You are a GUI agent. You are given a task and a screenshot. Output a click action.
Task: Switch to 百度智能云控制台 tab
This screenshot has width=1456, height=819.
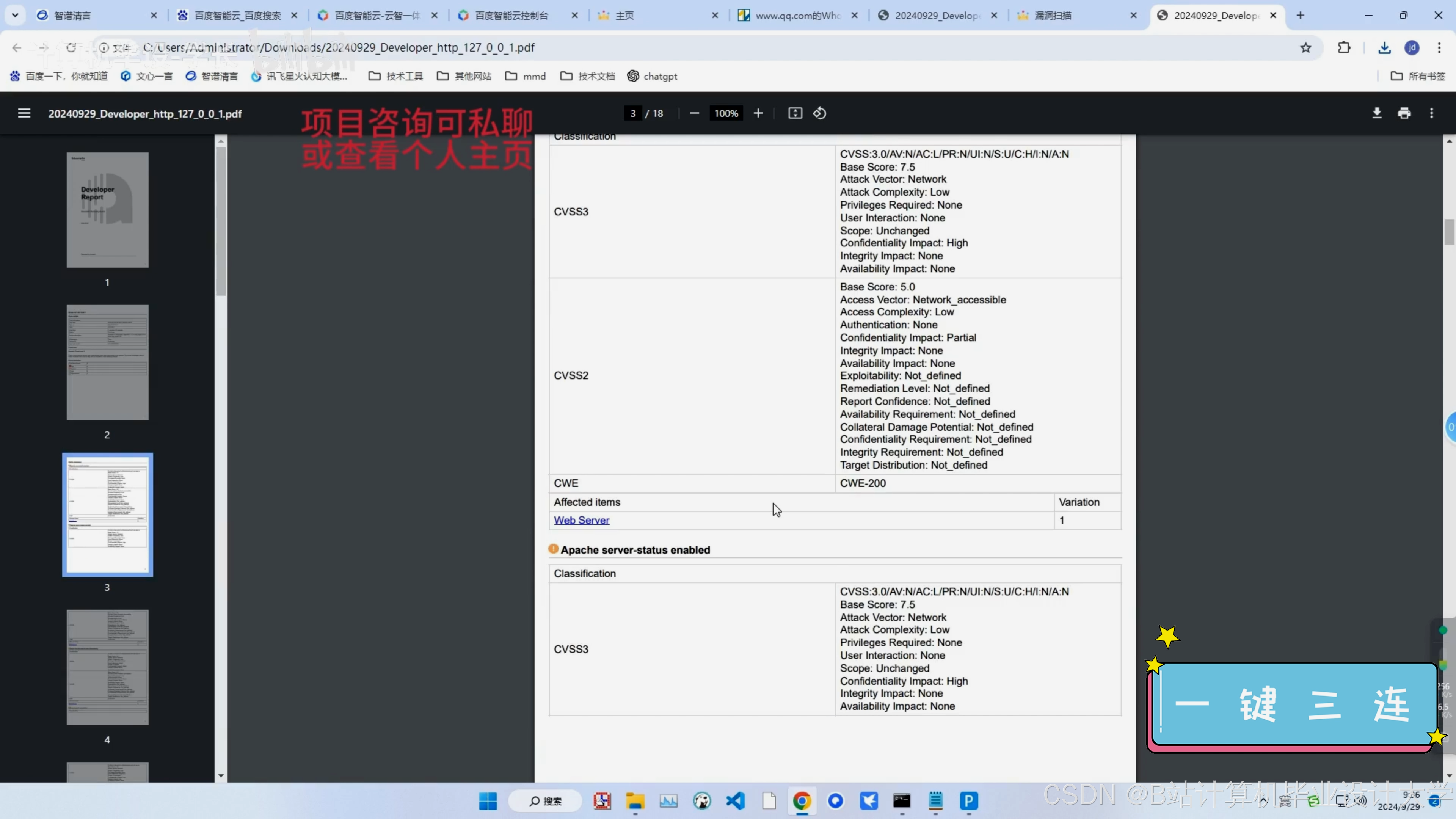click(x=511, y=16)
